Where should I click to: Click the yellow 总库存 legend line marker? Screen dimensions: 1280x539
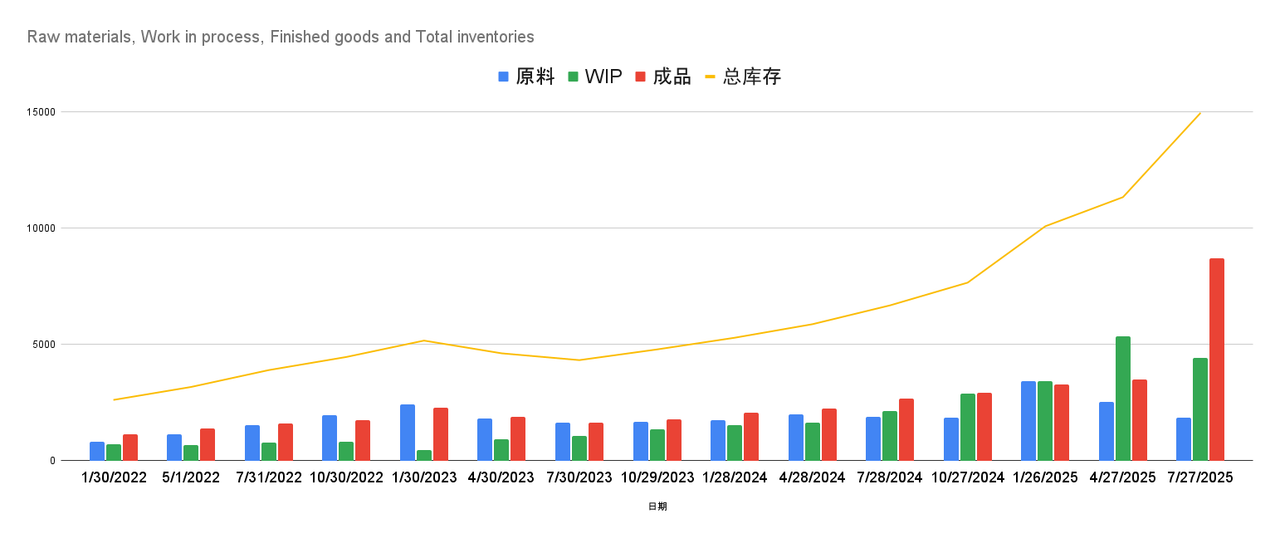coord(710,77)
